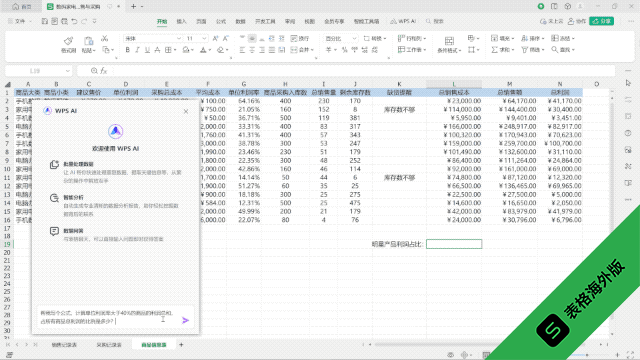Switch to the Formulas ribbon tab
Viewport: 640px width, 360px height.
(x=221, y=21)
